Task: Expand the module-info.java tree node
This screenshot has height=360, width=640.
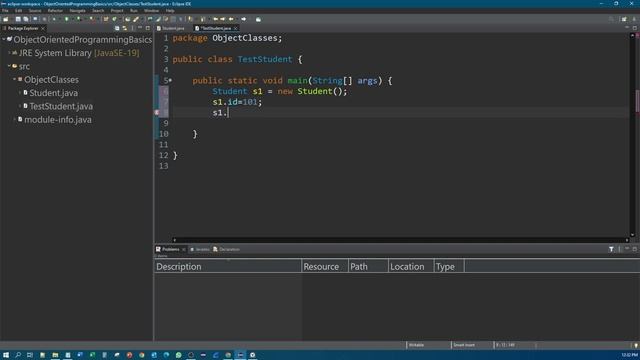Action: coord(15,120)
